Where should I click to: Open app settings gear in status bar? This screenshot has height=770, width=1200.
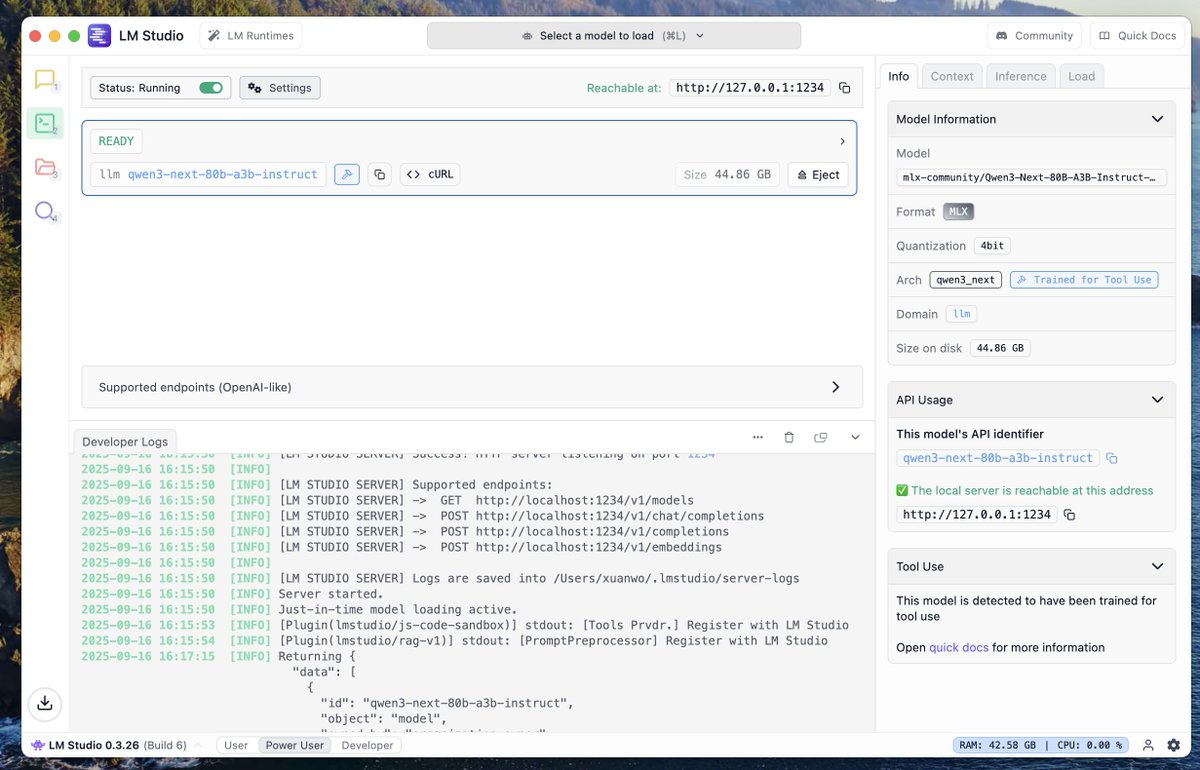coord(1174,745)
